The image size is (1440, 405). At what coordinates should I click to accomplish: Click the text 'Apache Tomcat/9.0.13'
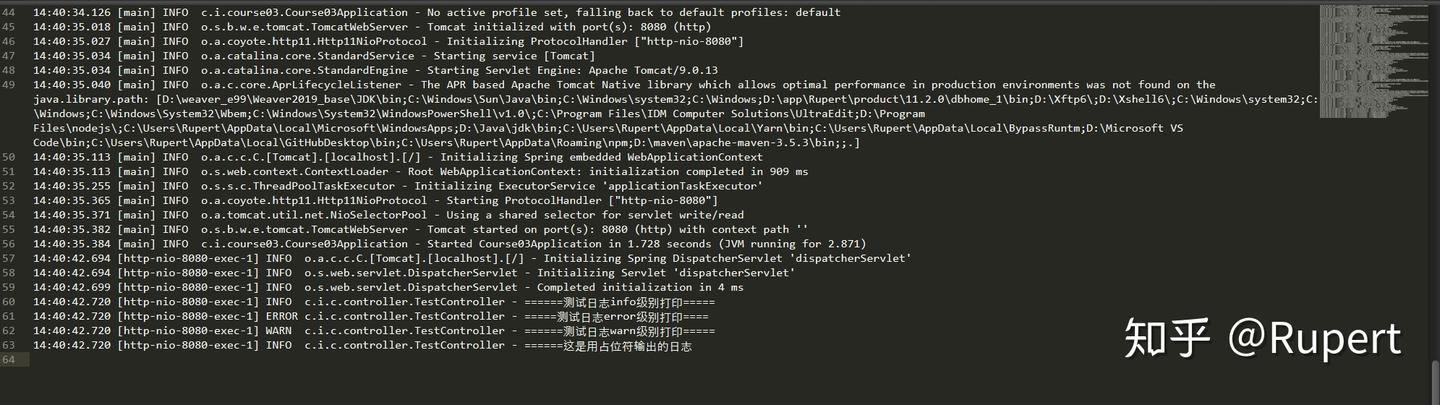point(653,71)
